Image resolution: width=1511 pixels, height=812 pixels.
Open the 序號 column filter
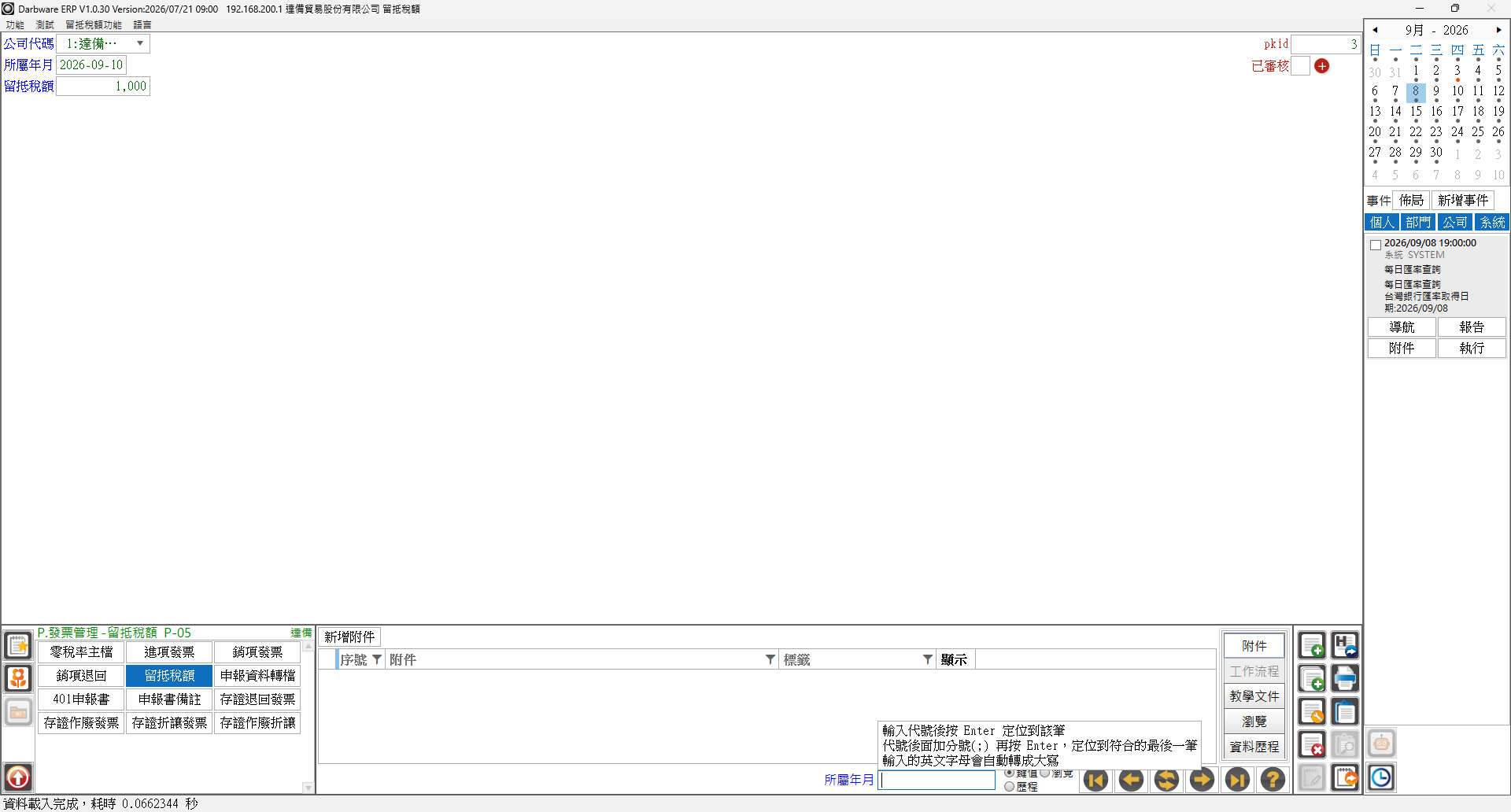[x=377, y=659]
